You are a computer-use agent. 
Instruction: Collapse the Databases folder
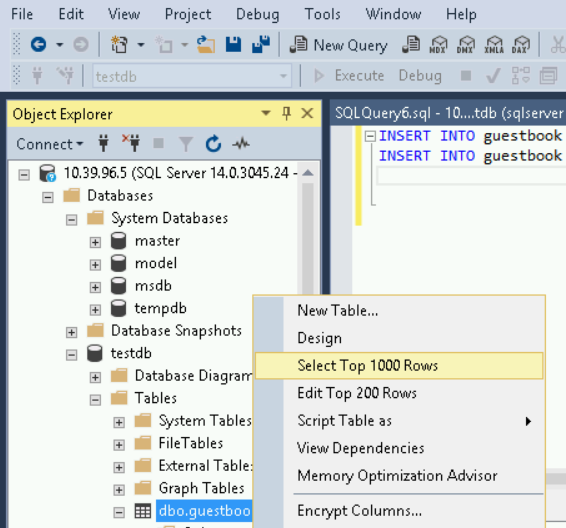pos(48,197)
